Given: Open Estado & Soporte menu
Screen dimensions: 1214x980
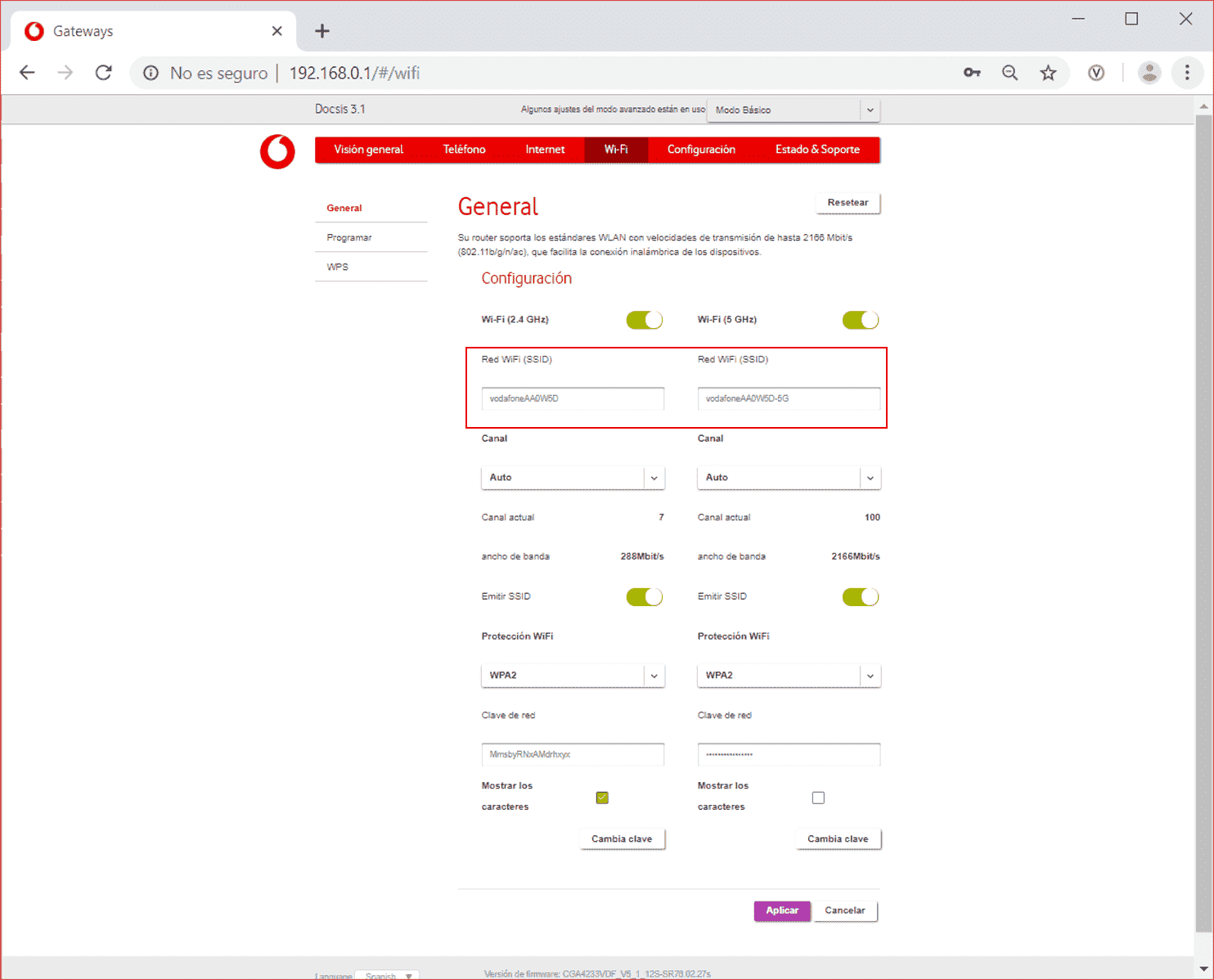Looking at the screenshot, I should click(x=817, y=150).
